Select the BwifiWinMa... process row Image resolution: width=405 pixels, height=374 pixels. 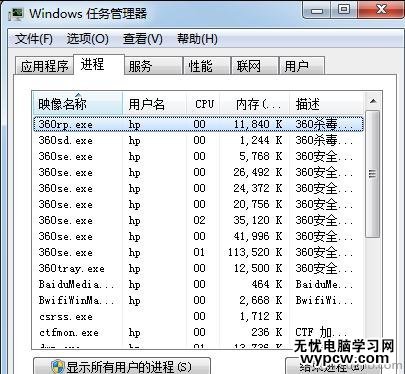point(199,300)
